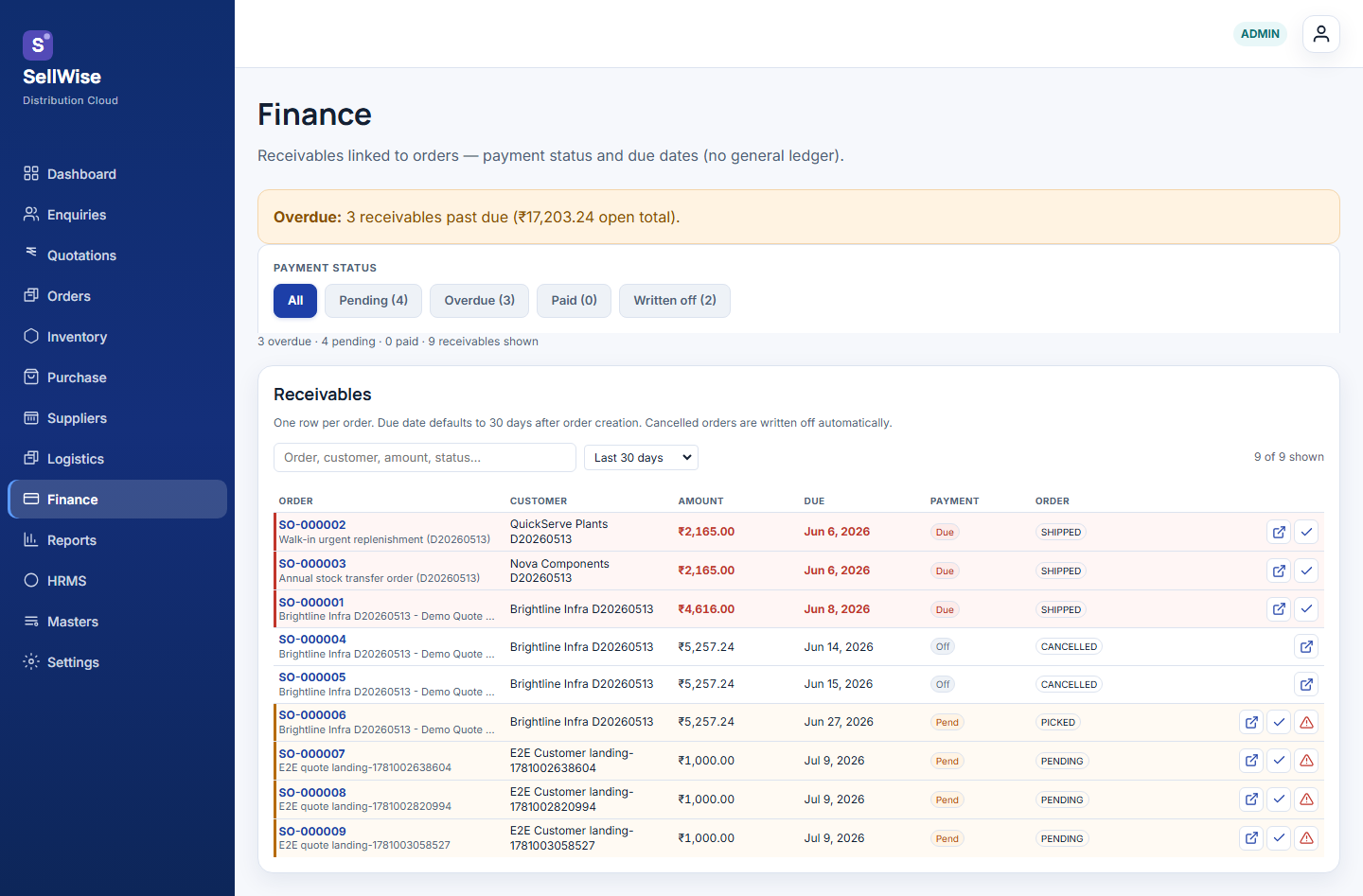This screenshot has width=1363, height=896.
Task: Navigate to Orders in sidebar
Action: tap(117, 296)
